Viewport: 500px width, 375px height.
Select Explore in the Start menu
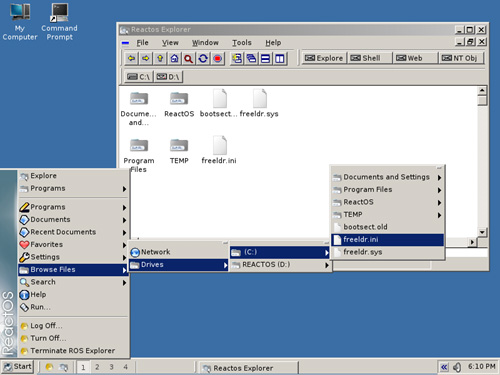point(73,176)
